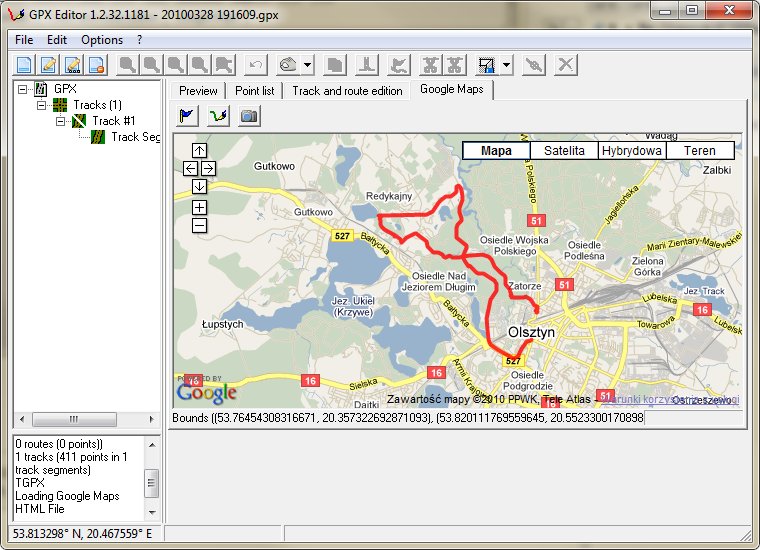This screenshot has height=550, width=760.
Task: Click the '0 routes (0 points))' log line
Action: [59, 444]
